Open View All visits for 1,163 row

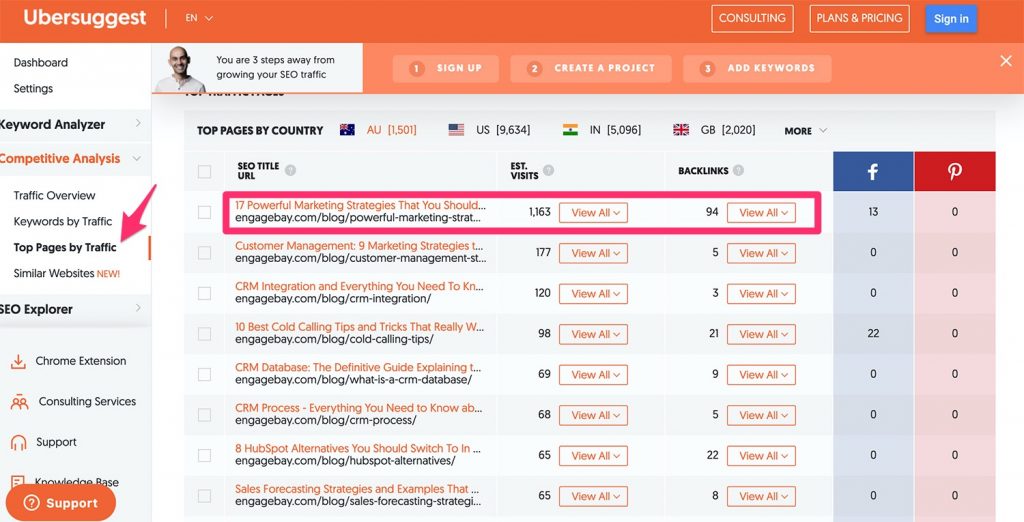pyautogui.click(x=593, y=212)
